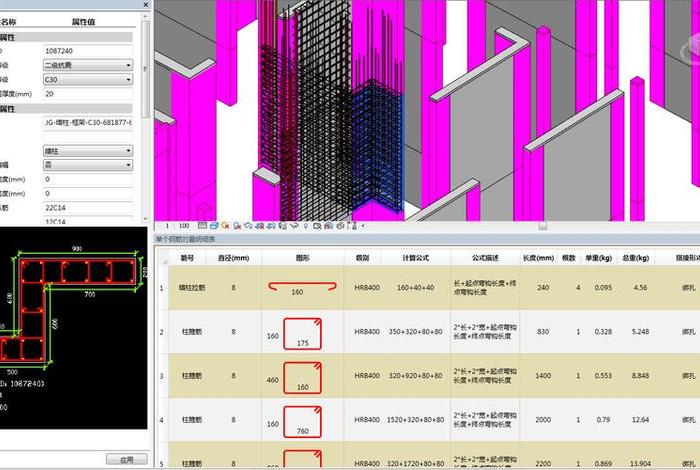Close the properties panel with the X
This screenshot has width=700, height=470.
click(x=146, y=4)
